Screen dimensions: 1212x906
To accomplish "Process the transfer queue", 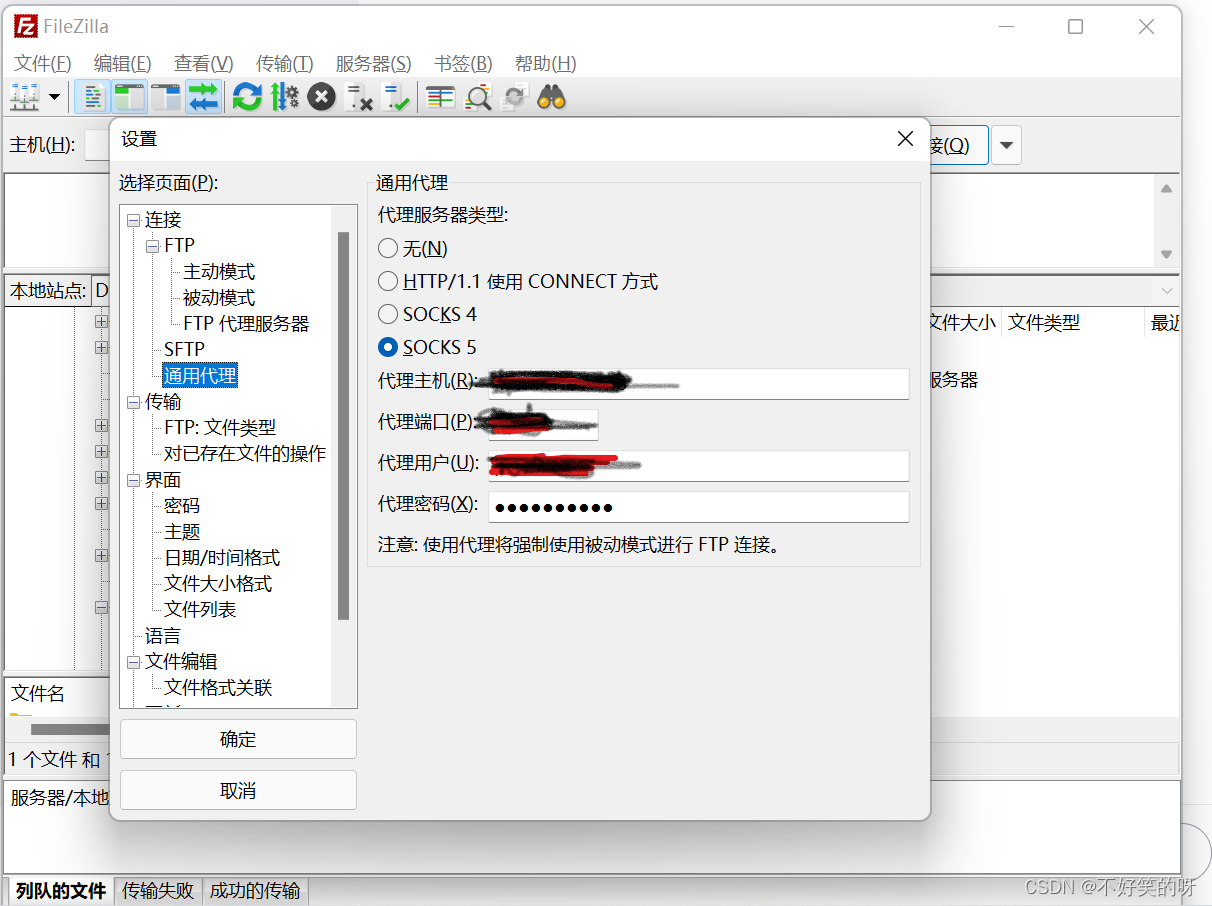I will click(285, 97).
